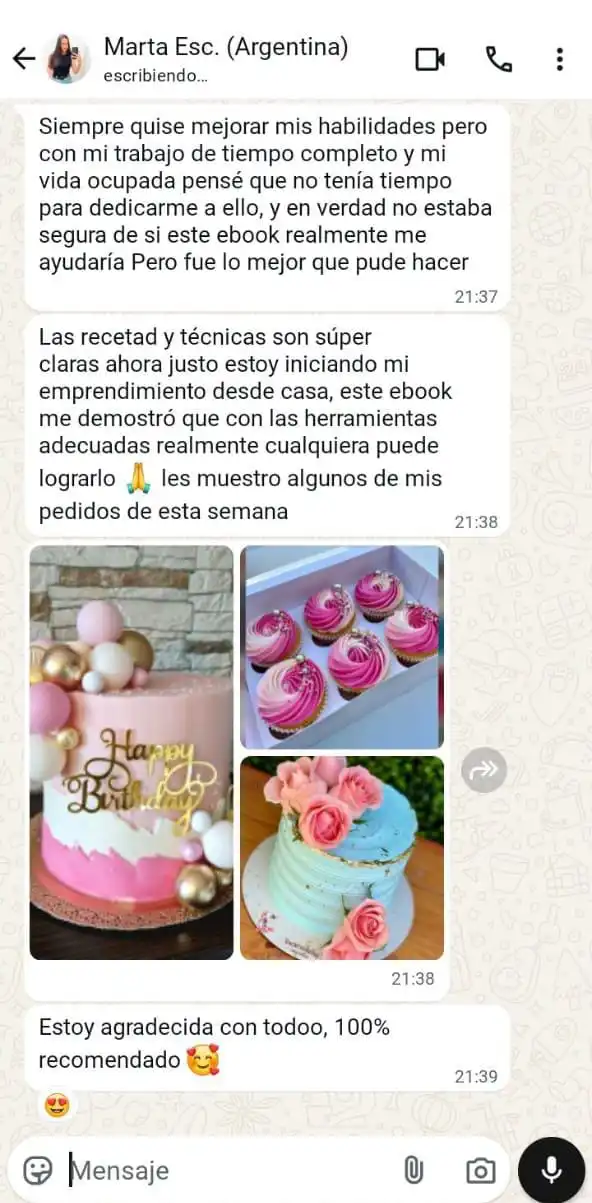Open the camera from message bar
Screen dimensions: 592x1203
(481, 1170)
